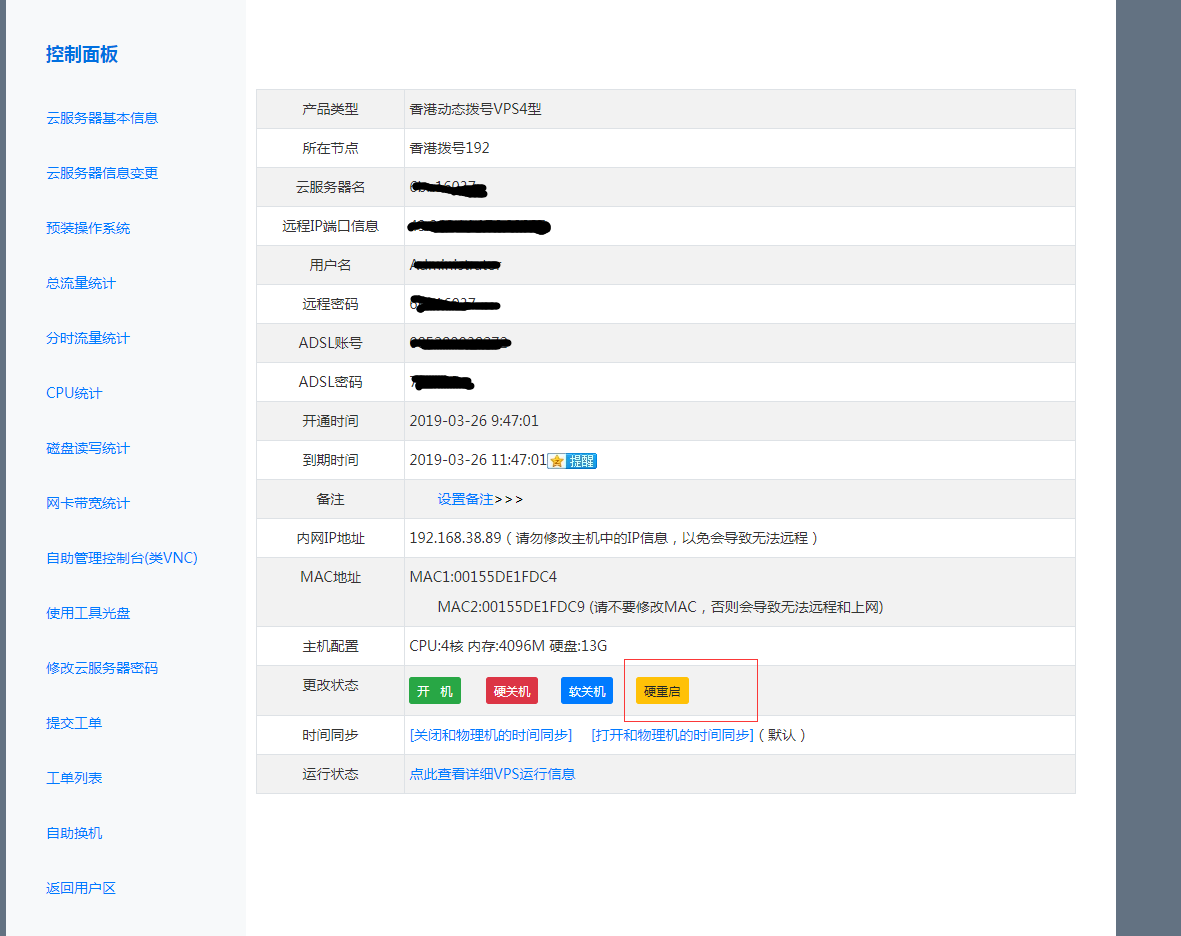Click 关闭和物理机的时间同步 link
Image resolution: width=1181 pixels, height=936 pixels.
pos(491,735)
